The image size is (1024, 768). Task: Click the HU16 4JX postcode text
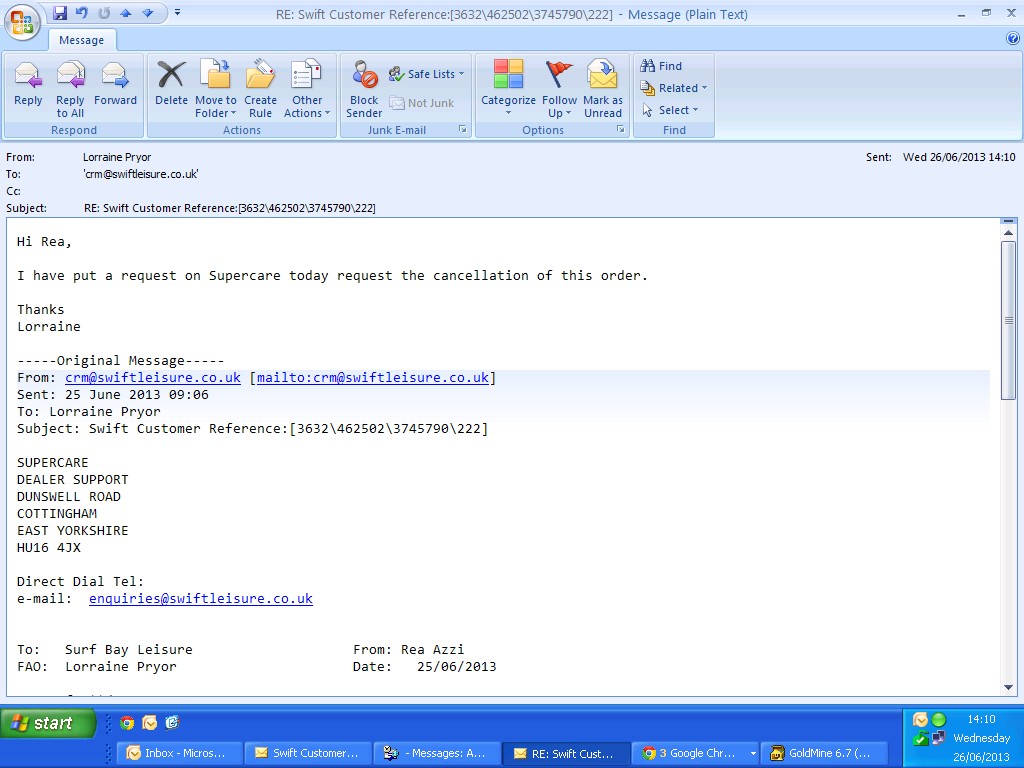pyautogui.click(x=49, y=547)
